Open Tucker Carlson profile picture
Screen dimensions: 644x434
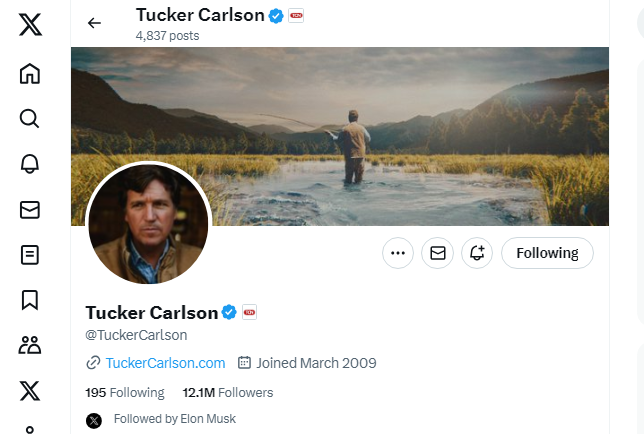[148, 224]
